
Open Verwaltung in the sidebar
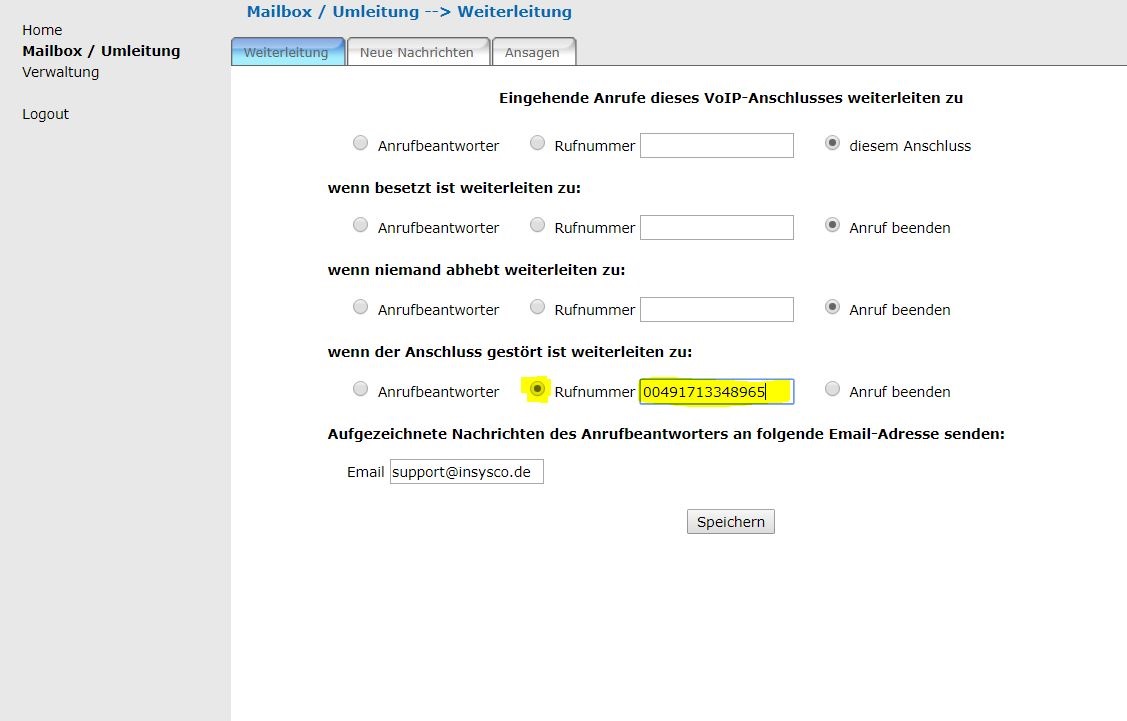[x=60, y=72]
